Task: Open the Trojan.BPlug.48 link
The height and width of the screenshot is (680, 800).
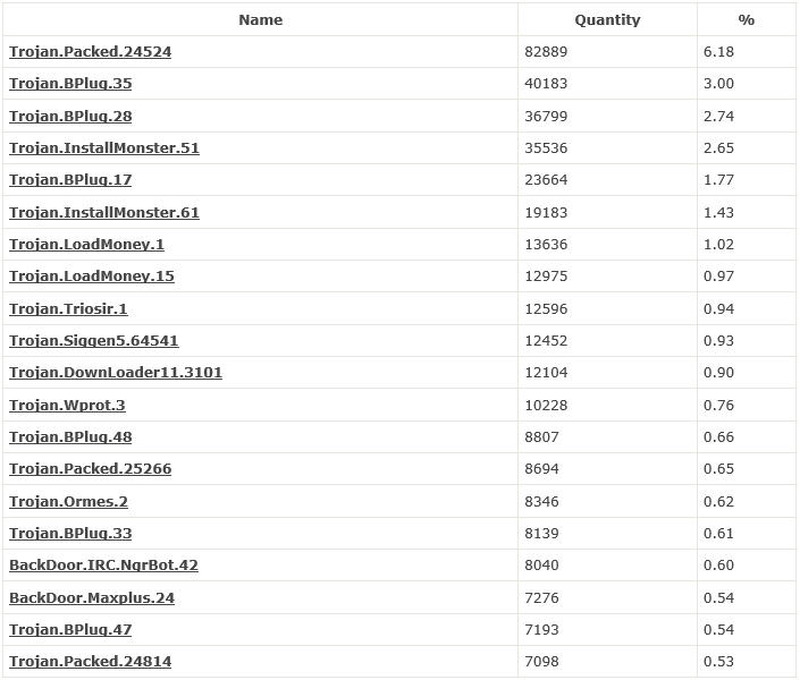Action: 70,437
